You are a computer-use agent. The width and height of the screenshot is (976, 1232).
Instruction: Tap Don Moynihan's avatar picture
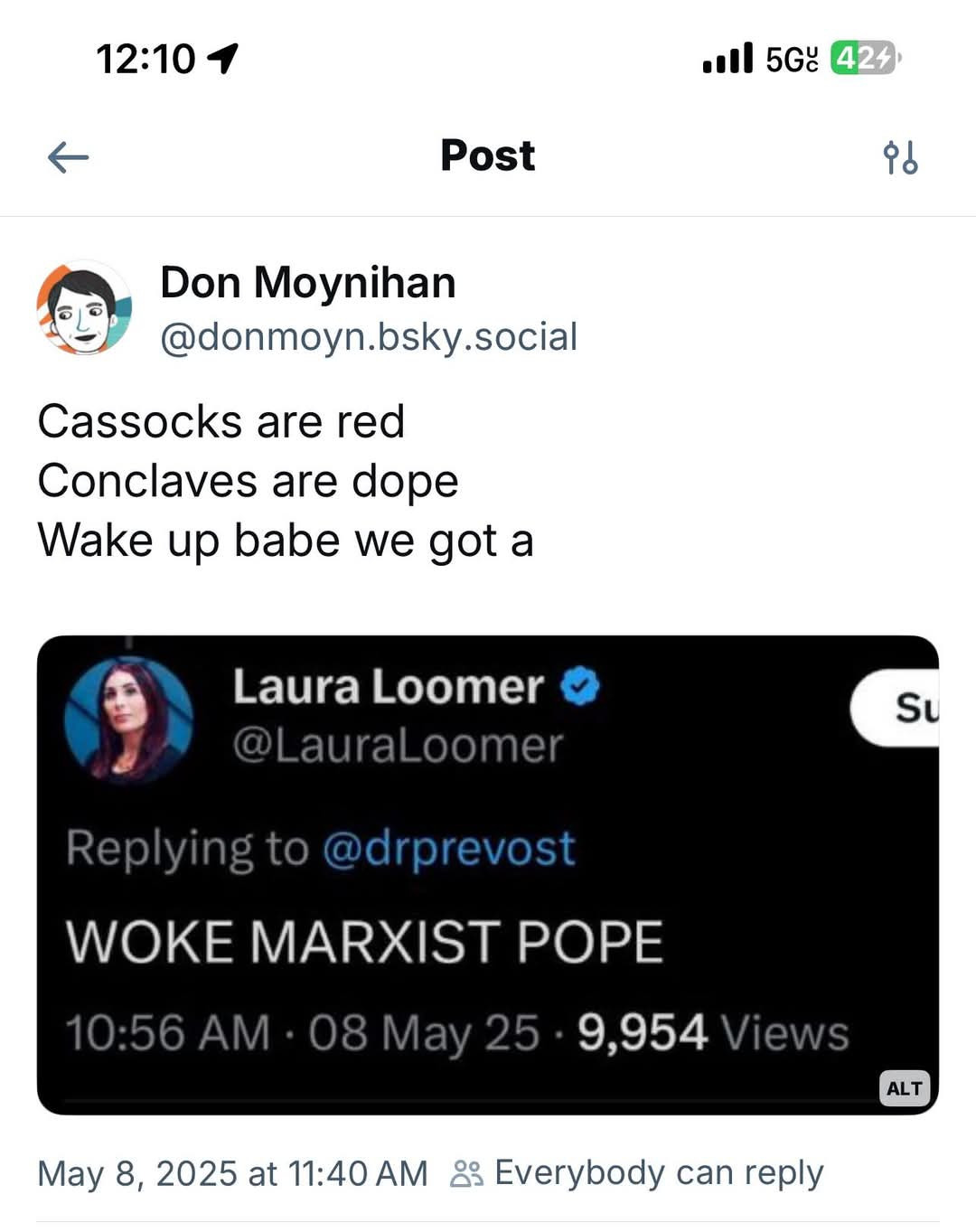click(84, 307)
